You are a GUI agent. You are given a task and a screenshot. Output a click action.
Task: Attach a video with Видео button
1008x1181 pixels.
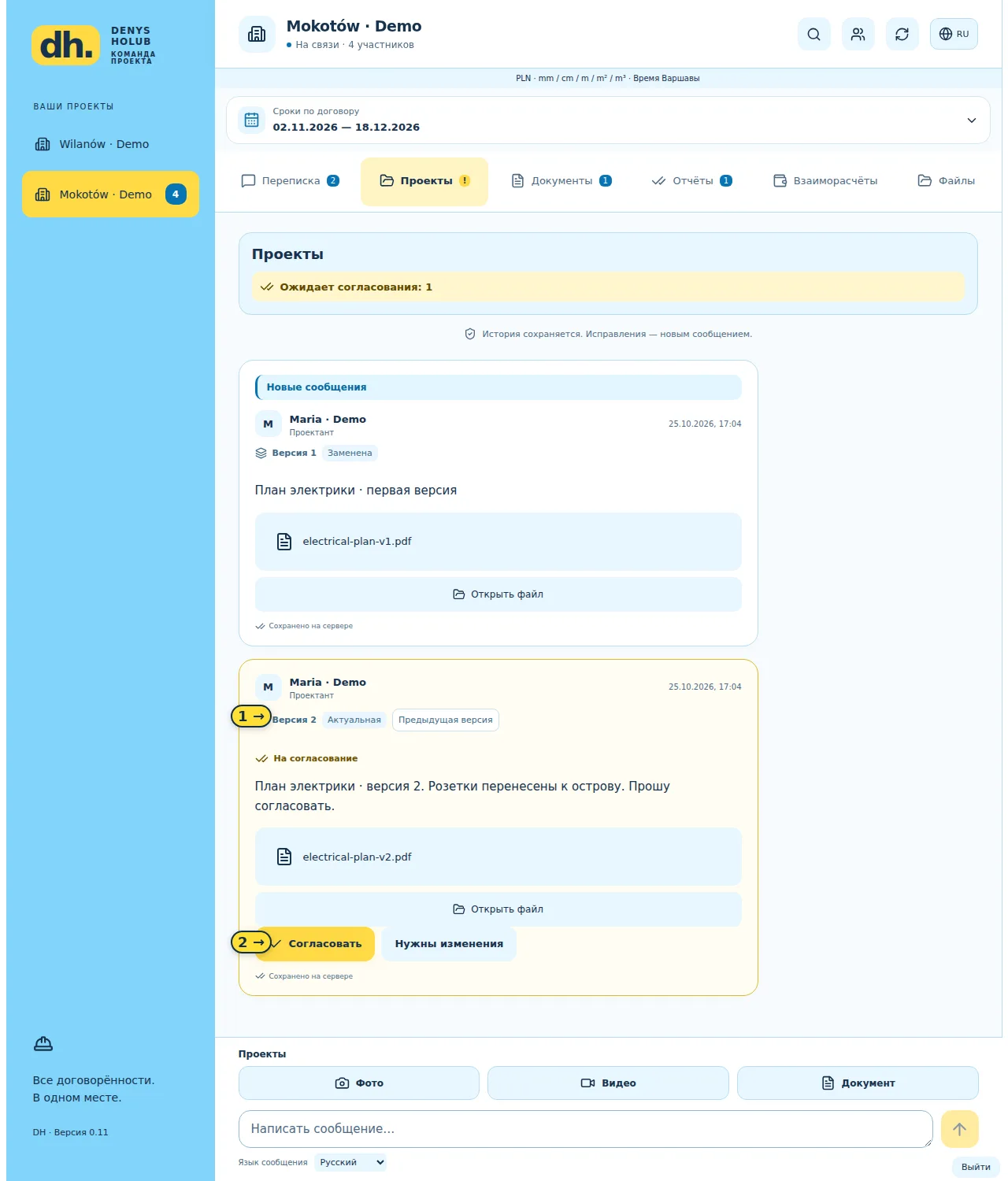pyautogui.click(x=608, y=1083)
